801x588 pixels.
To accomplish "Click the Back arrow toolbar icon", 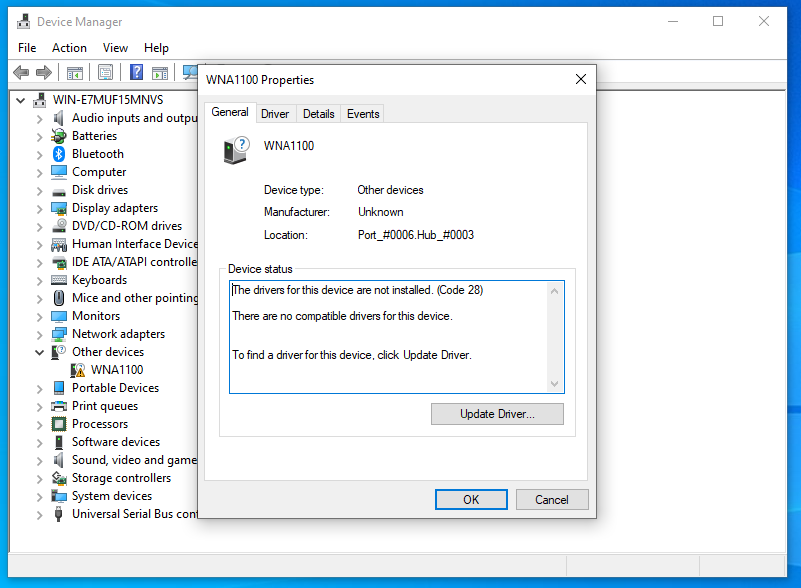I will click(21, 73).
